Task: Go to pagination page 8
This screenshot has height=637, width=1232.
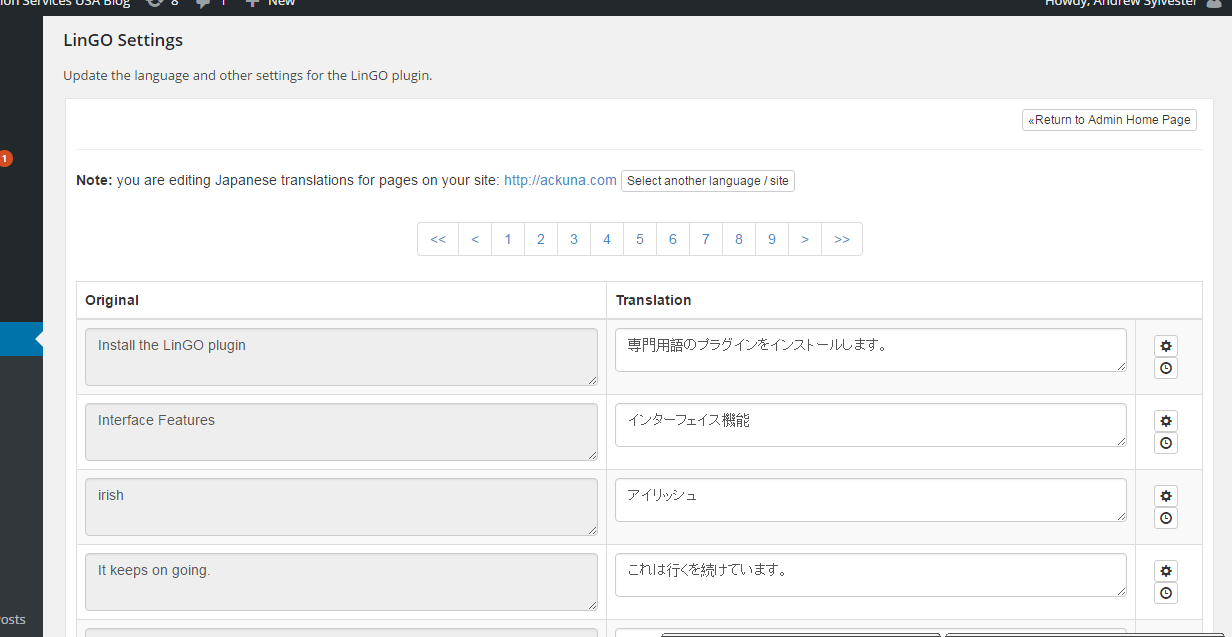Action: coord(739,239)
